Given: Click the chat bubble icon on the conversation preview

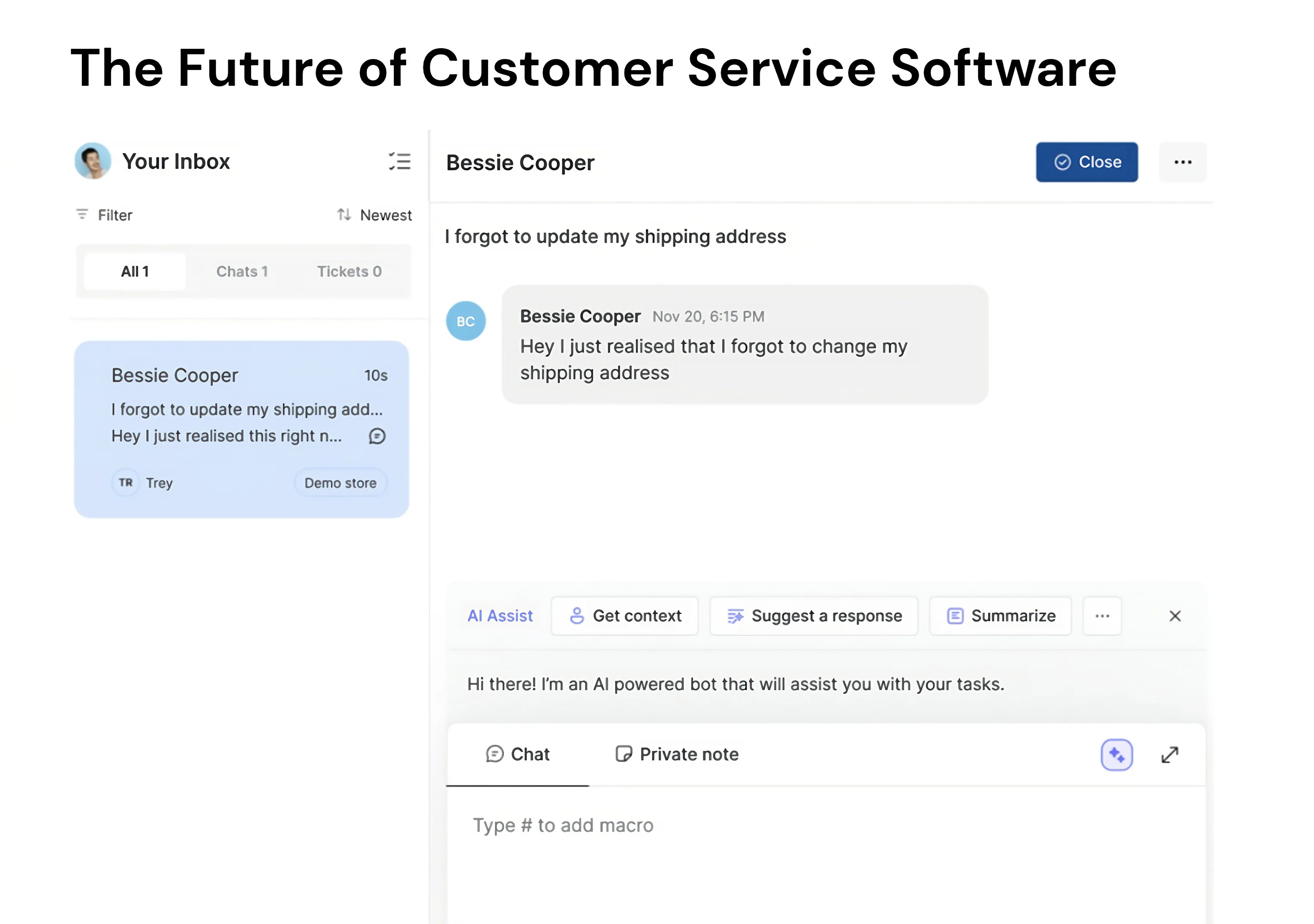Looking at the screenshot, I should click(x=378, y=437).
